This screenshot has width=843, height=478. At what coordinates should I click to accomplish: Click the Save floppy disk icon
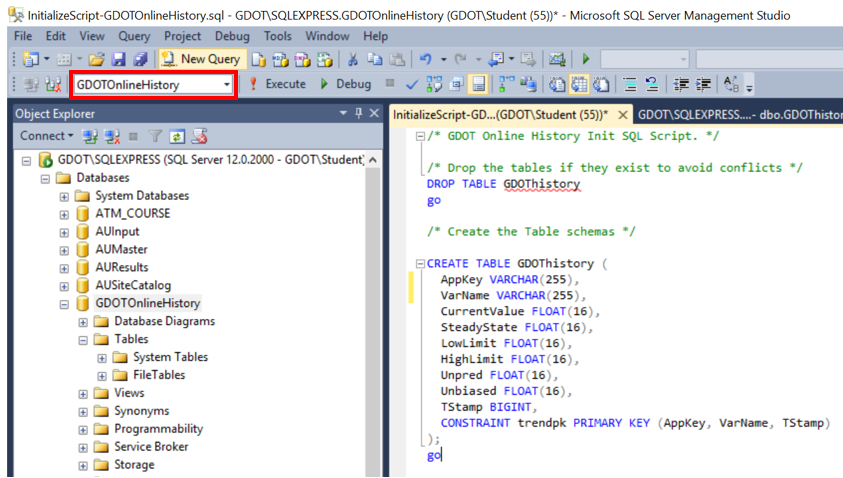(x=118, y=59)
